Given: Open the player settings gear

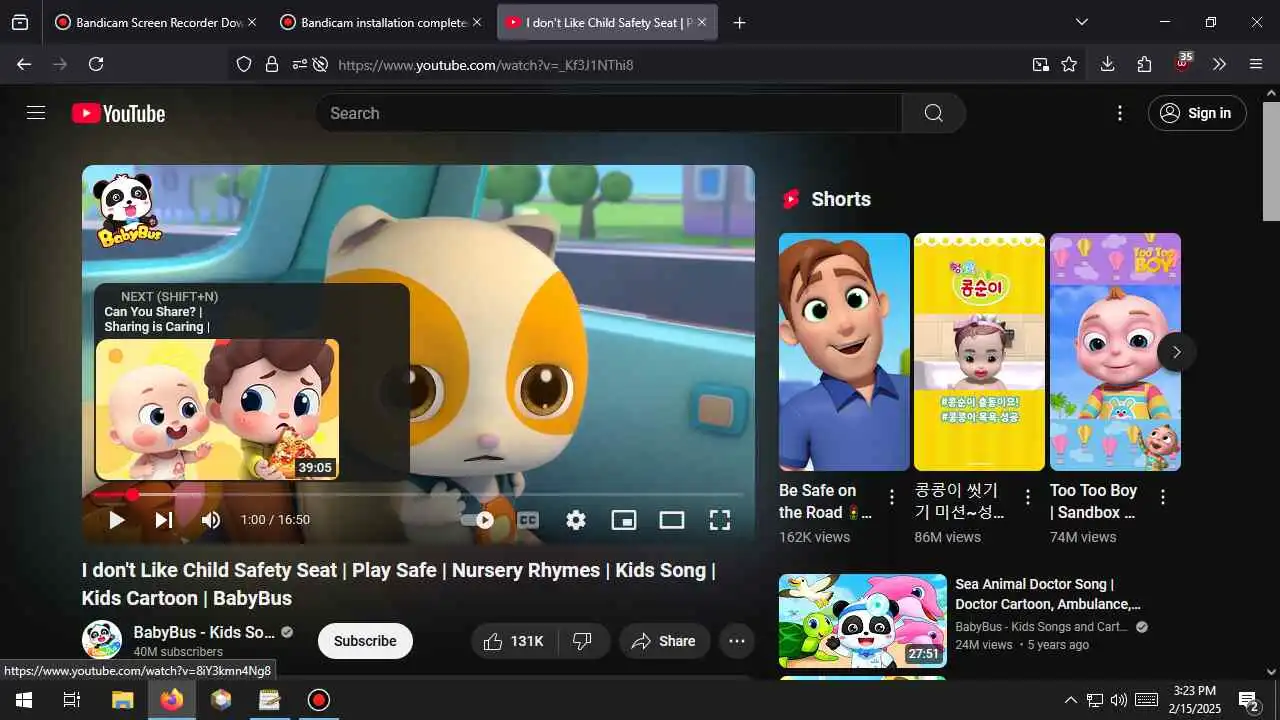Looking at the screenshot, I should (576, 520).
